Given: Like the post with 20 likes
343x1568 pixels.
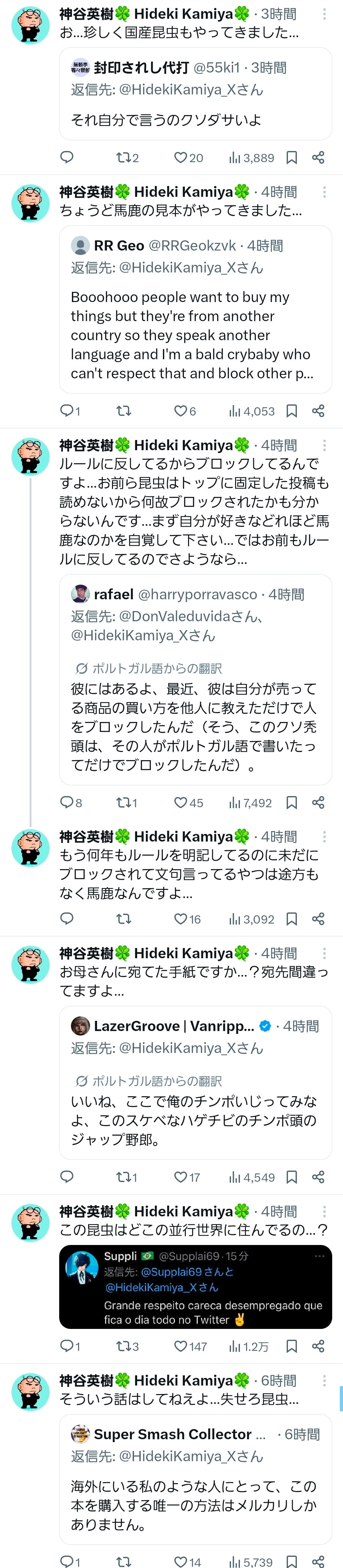Looking at the screenshot, I should pos(181,158).
